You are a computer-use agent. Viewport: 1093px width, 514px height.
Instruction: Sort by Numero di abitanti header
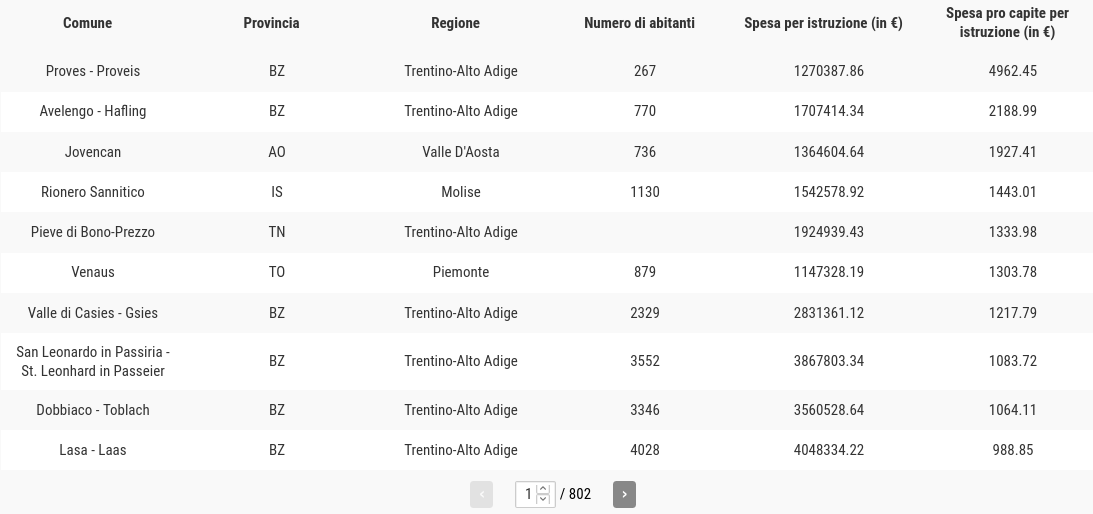(639, 23)
